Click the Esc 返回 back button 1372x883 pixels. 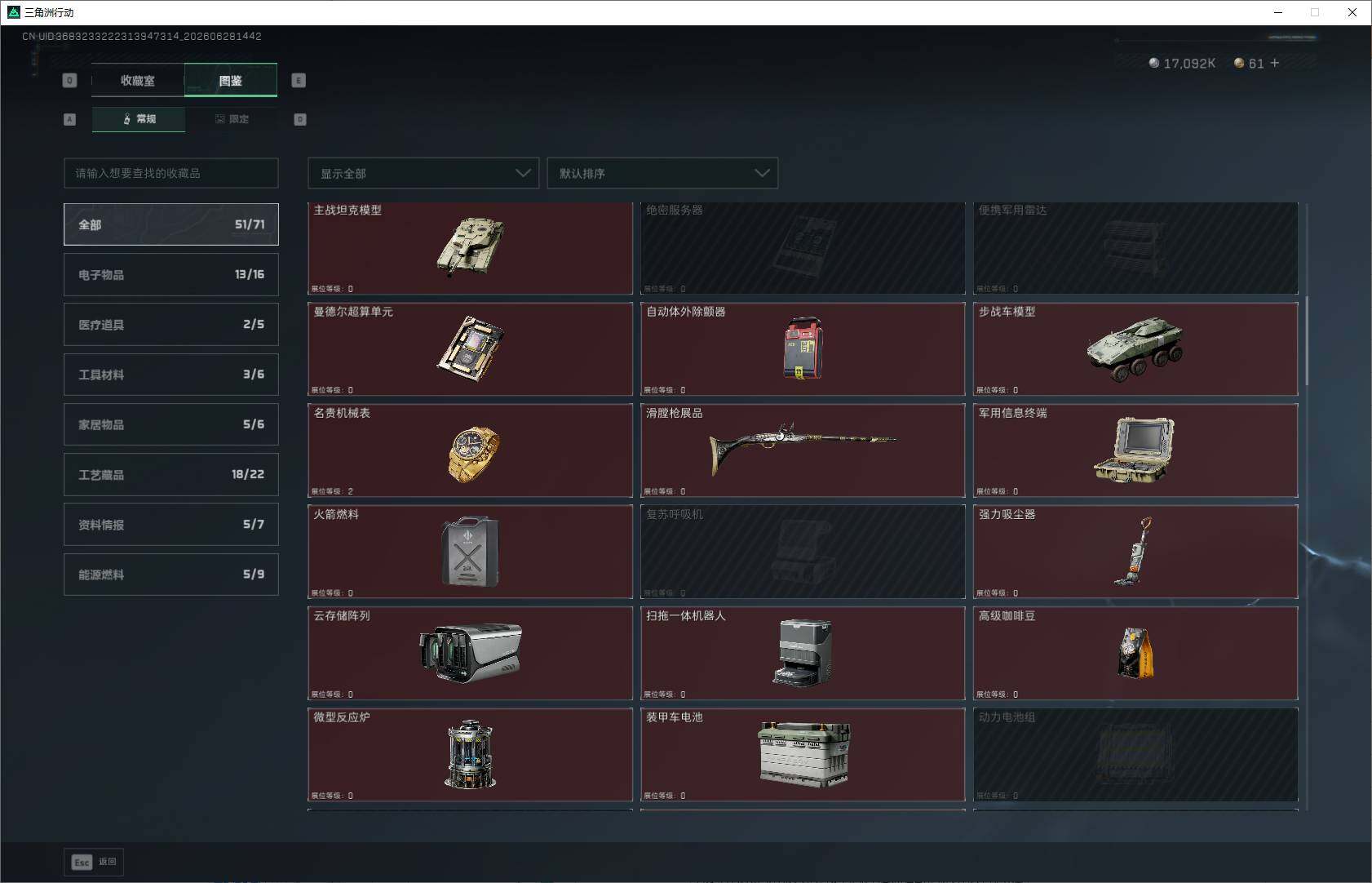click(94, 862)
